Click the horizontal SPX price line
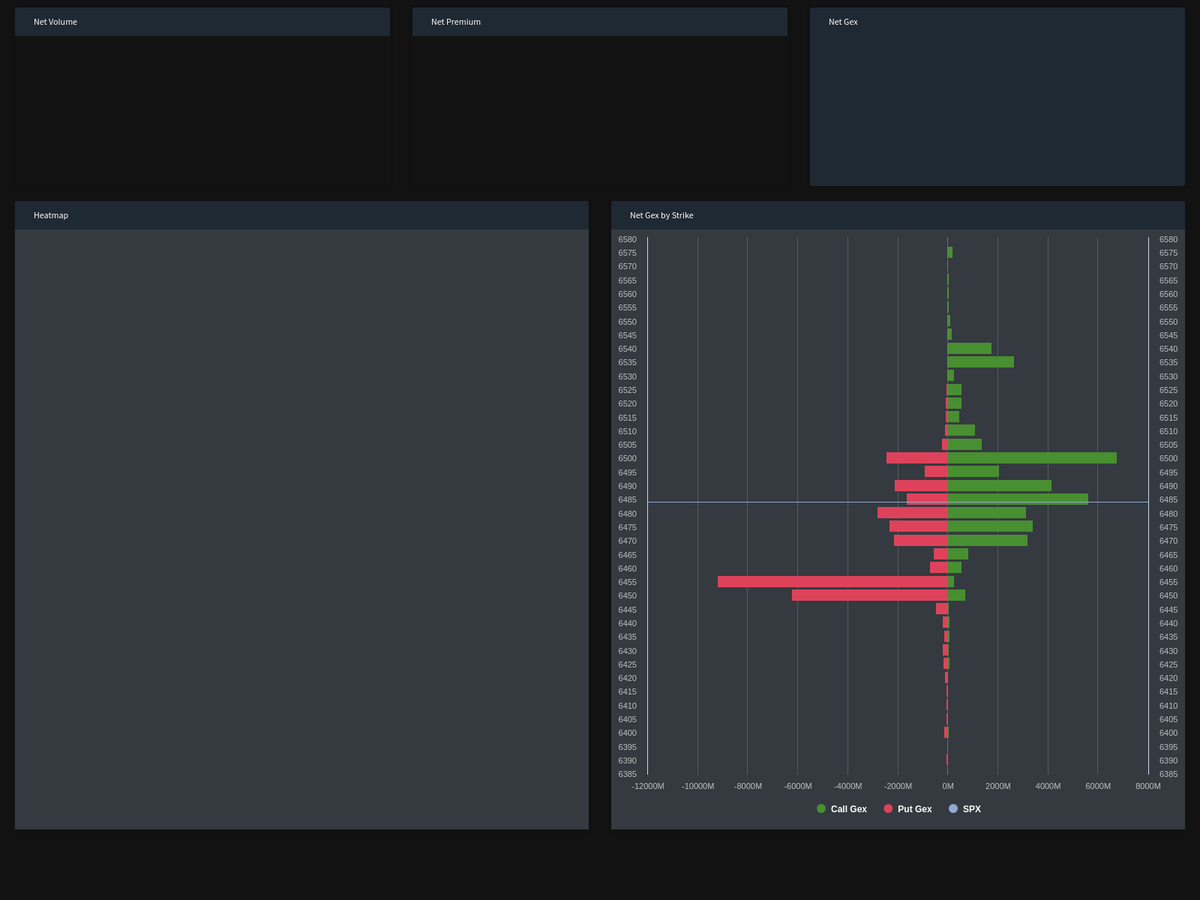The image size is (1200, 900). [898, 502]
